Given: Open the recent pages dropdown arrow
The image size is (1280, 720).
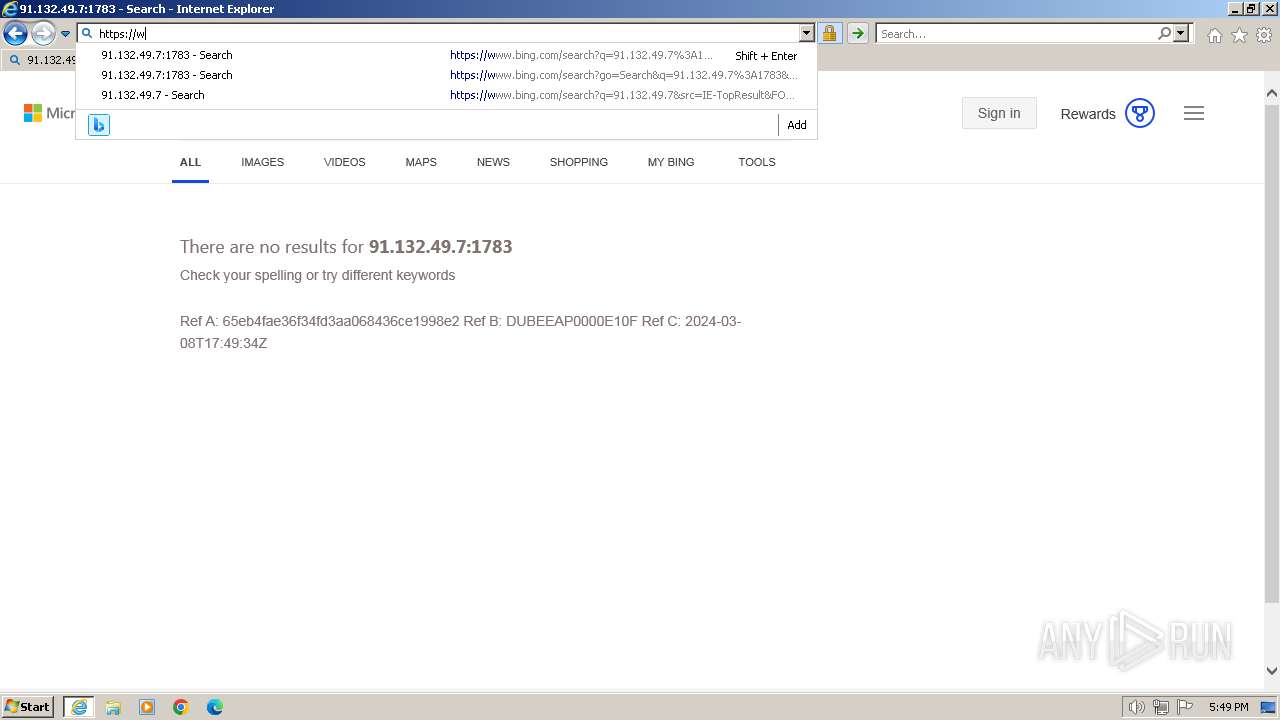Looking at the screenshot, I should (x=65, y=34).
